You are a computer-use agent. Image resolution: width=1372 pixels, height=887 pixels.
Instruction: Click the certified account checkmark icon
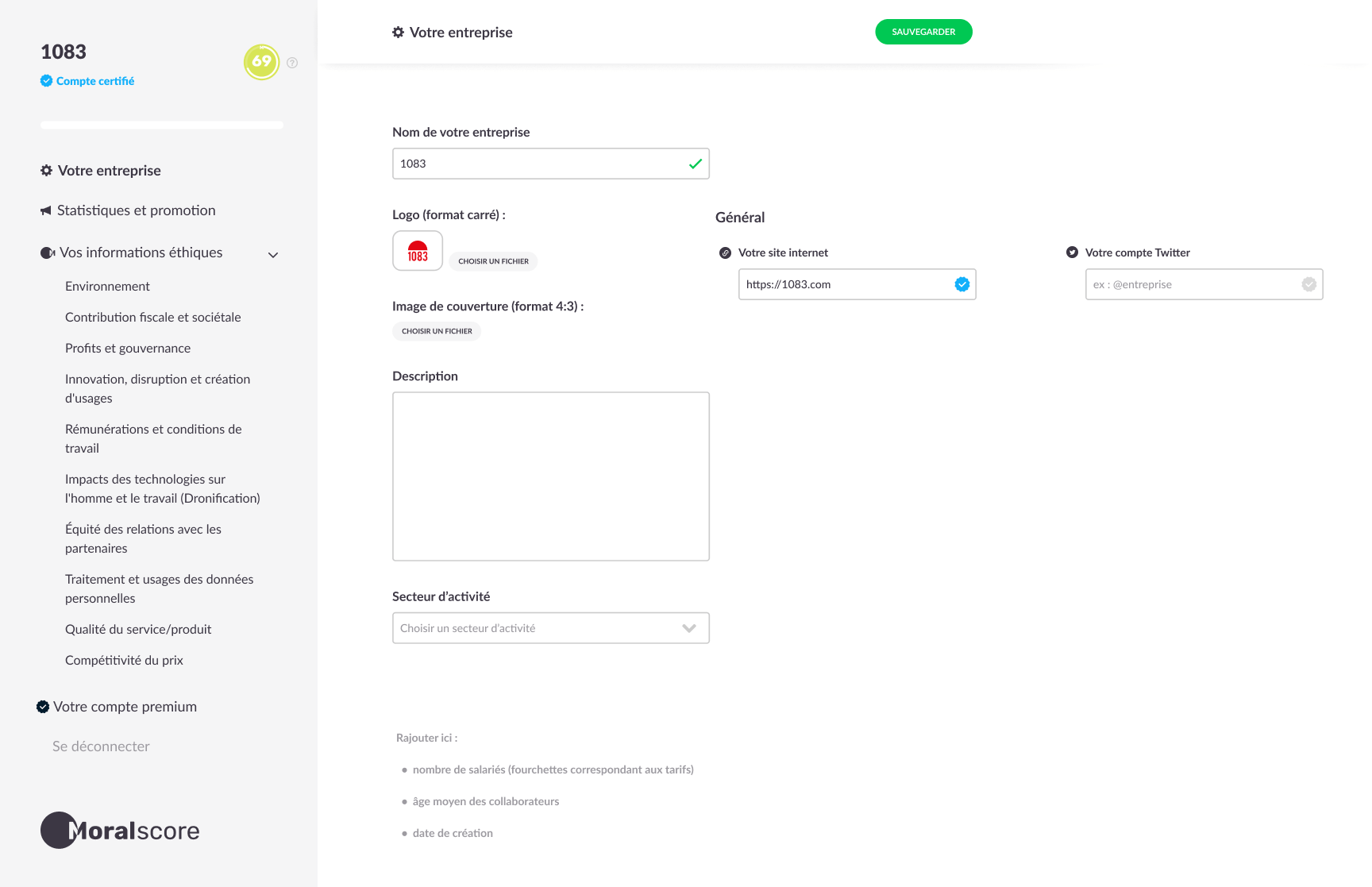(x=46, y=81)
